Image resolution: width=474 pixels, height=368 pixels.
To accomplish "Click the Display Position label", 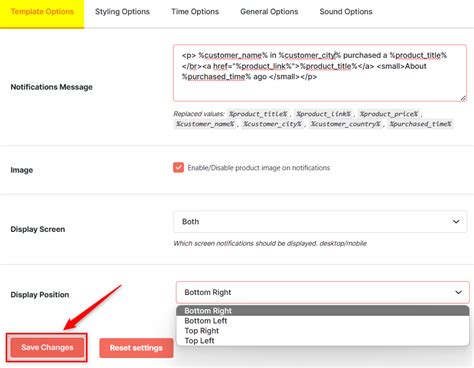I will 40,295.
